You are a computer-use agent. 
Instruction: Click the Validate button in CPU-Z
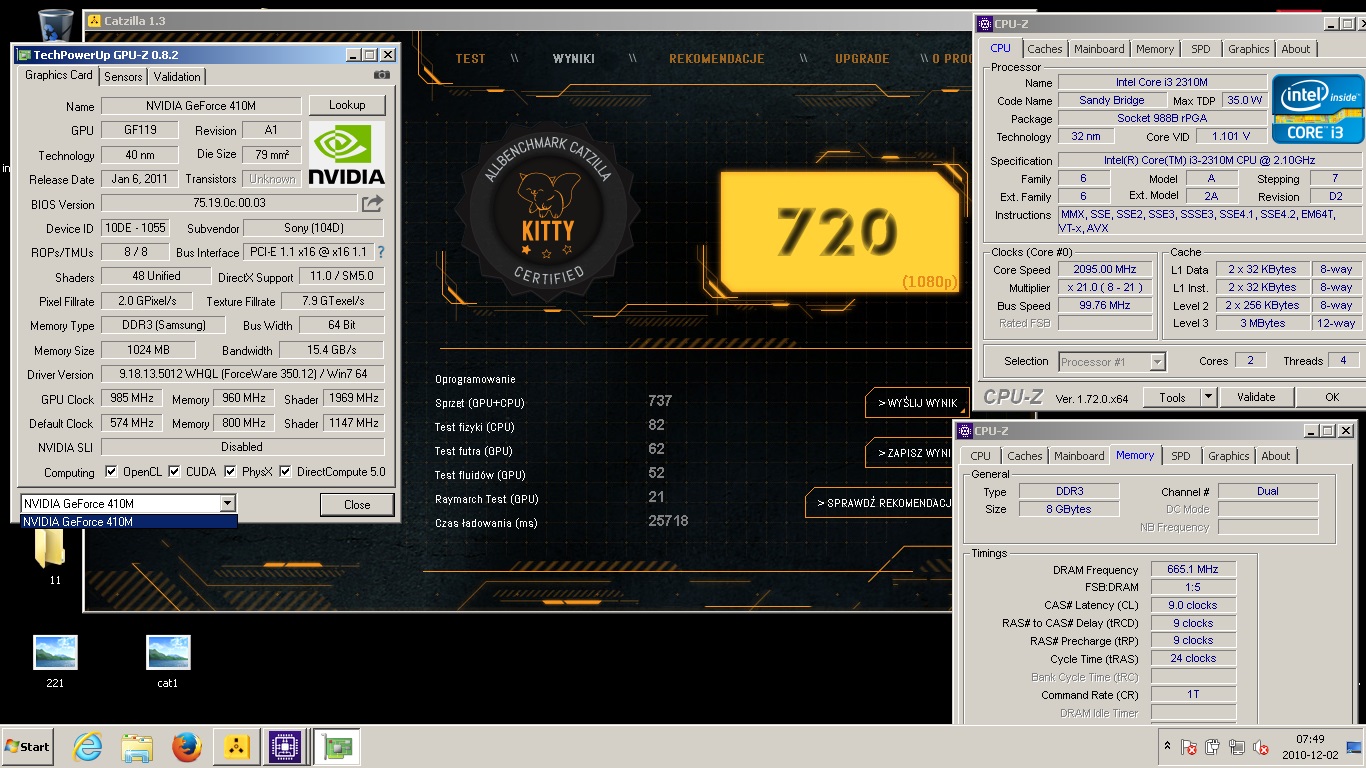pyautogui.click(x=1256, y=397)
